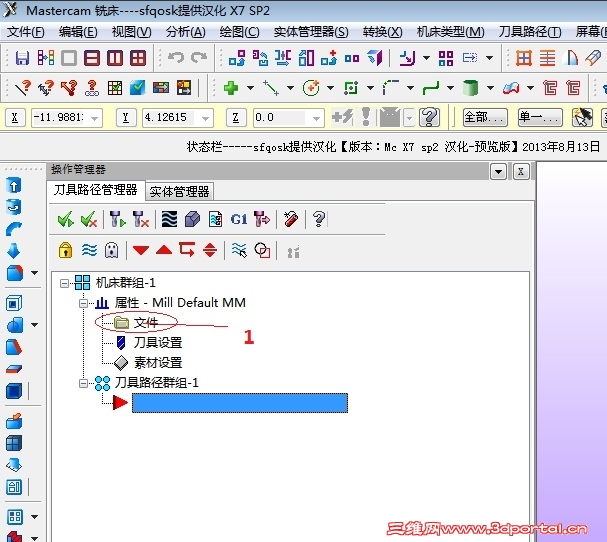Move insert arrow down
The height and width of the screenshot is (542, 607).
point(141,250)
